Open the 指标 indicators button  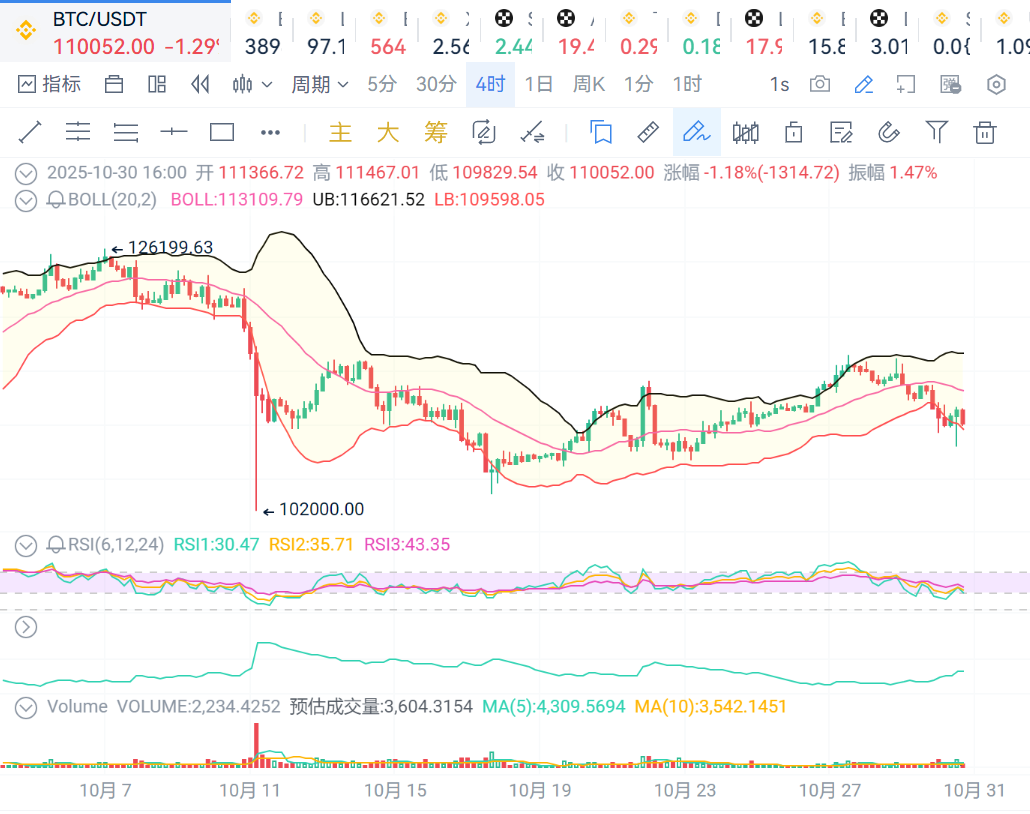coord(50,84)
